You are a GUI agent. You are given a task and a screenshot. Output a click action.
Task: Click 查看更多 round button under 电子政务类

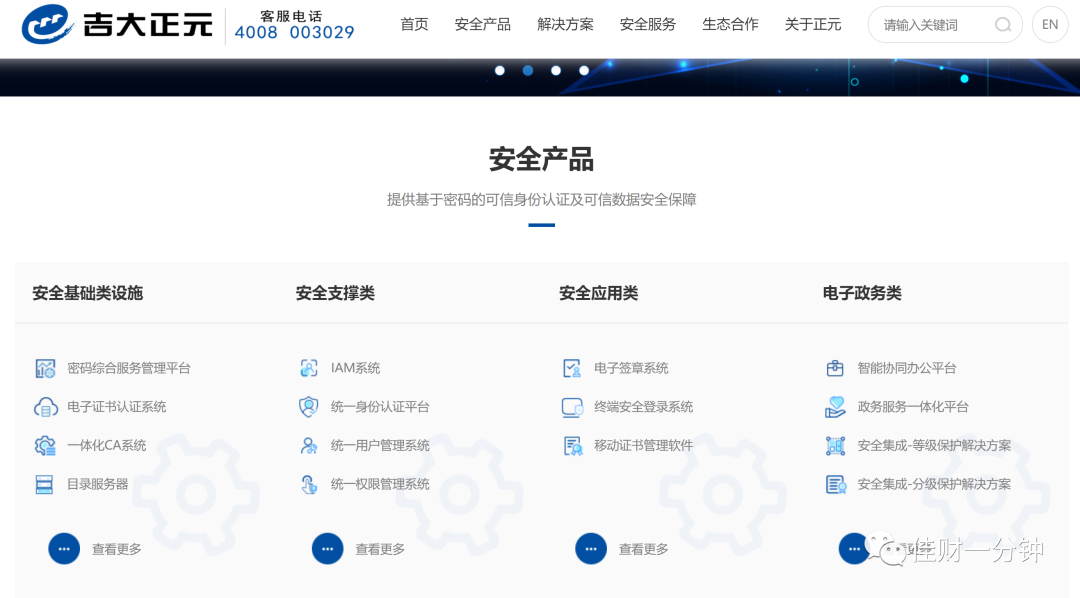(854, 549)
